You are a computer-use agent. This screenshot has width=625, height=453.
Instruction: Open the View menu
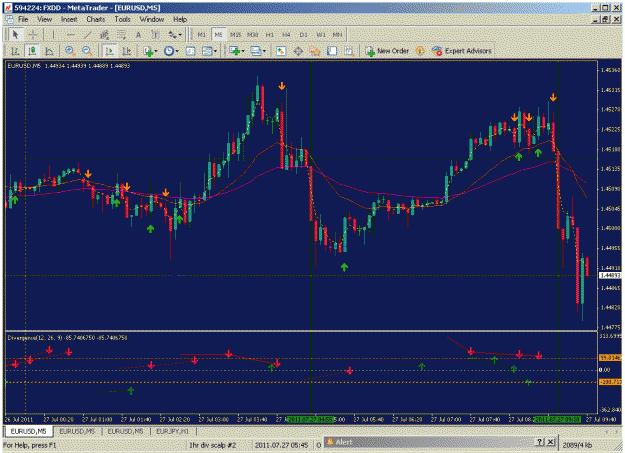click(x=45, y=19)
